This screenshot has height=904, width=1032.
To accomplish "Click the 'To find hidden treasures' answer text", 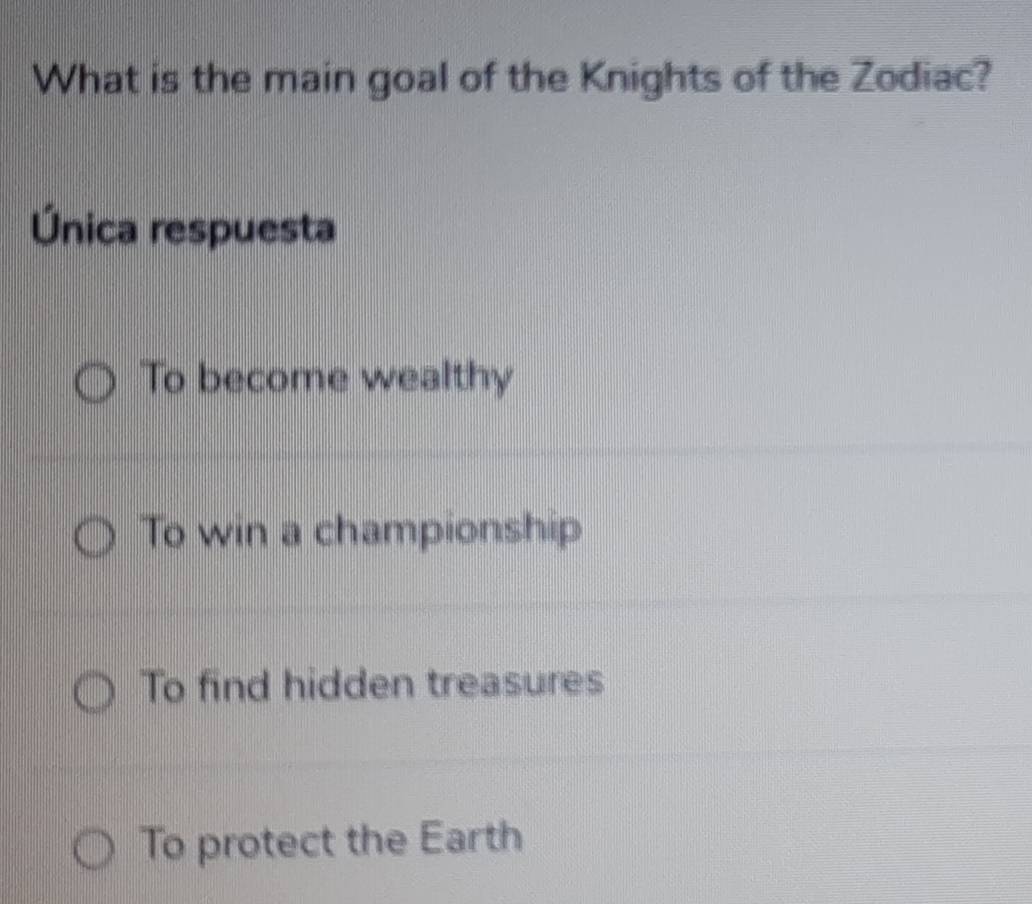I will pyautogui.click(x=373, y=685).
